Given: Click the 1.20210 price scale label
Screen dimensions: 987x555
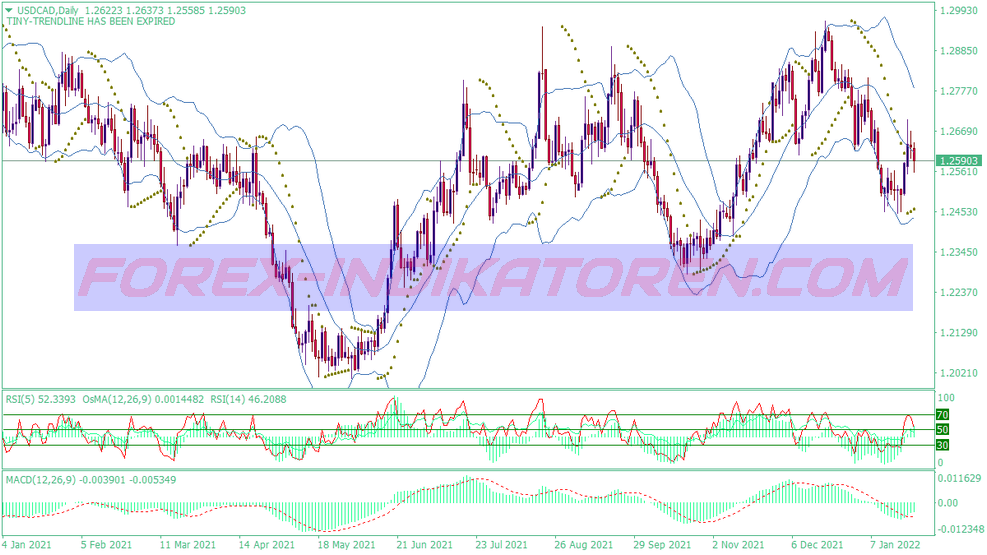Looking at the screenshot, I should (x=957, y=373).
